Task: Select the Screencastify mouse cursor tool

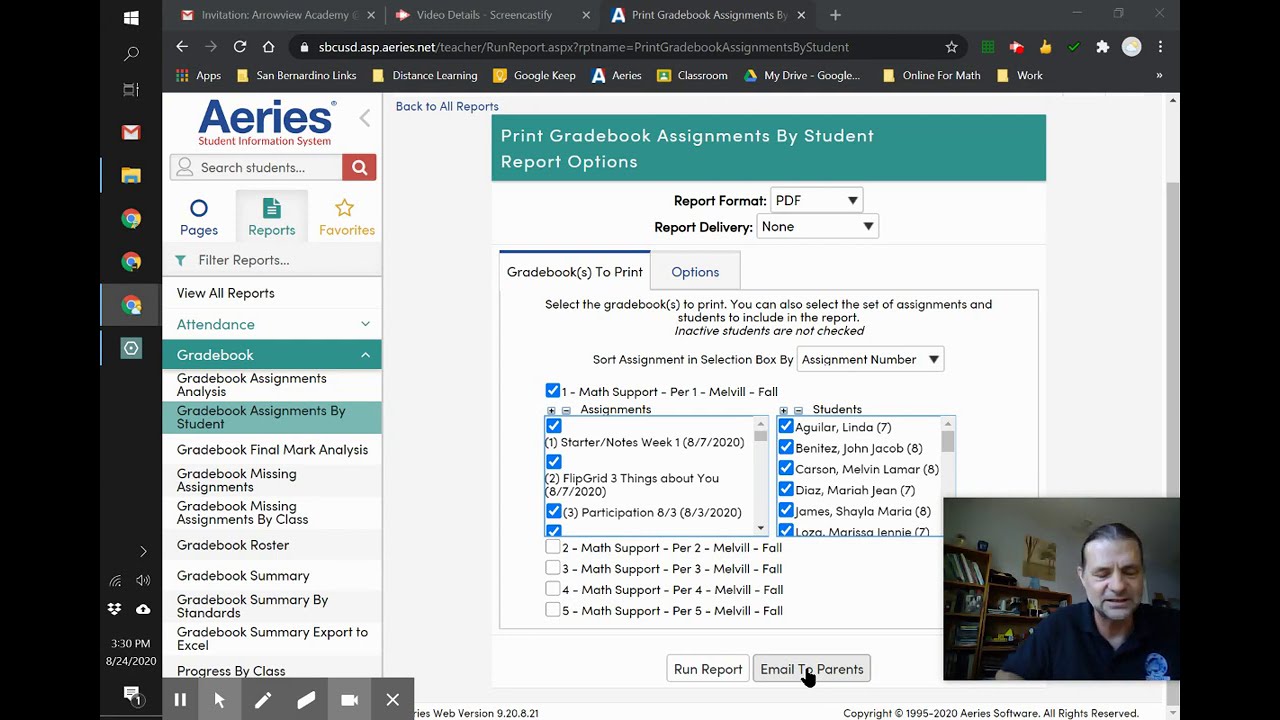Action: [220, 700]
